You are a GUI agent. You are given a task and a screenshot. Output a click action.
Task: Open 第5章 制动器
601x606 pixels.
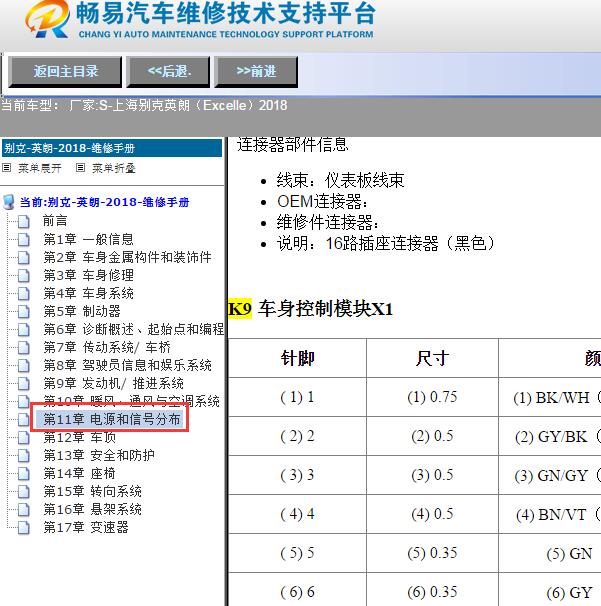(82, 311)
